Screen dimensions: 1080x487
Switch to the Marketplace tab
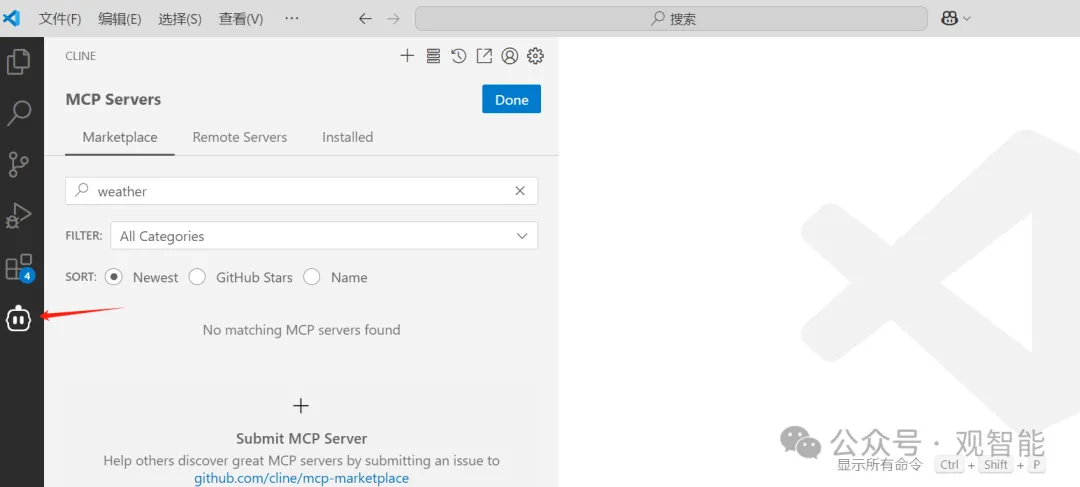120,137
